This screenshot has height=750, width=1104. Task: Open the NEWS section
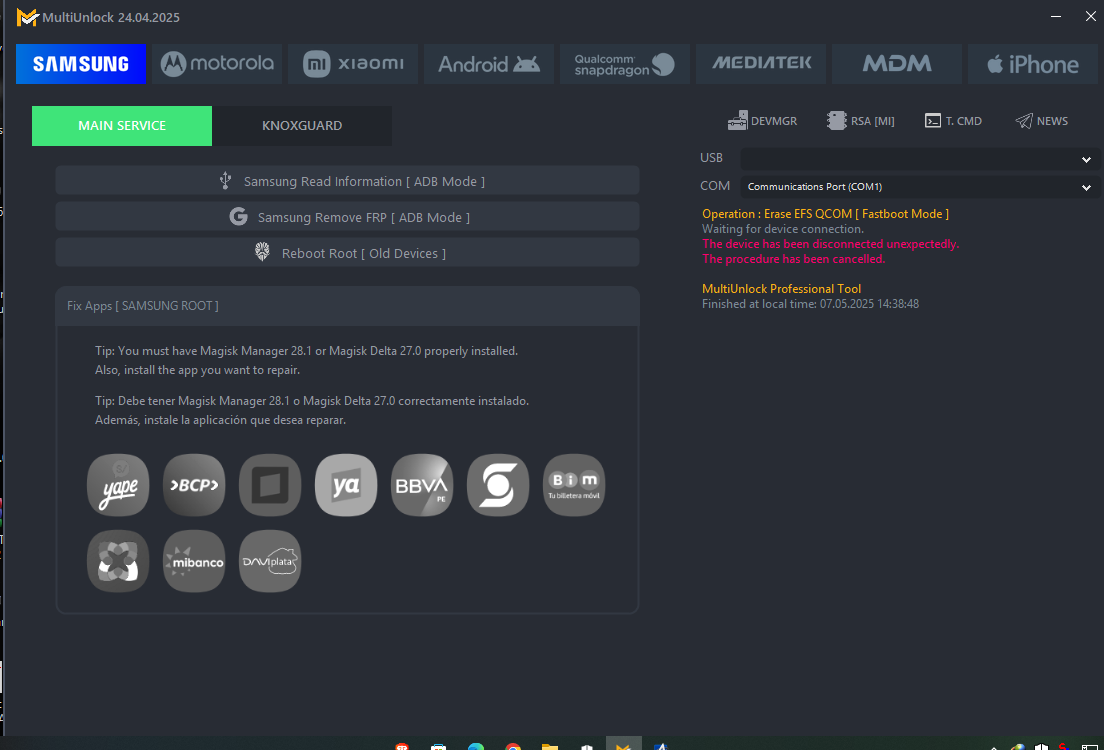1042,121
